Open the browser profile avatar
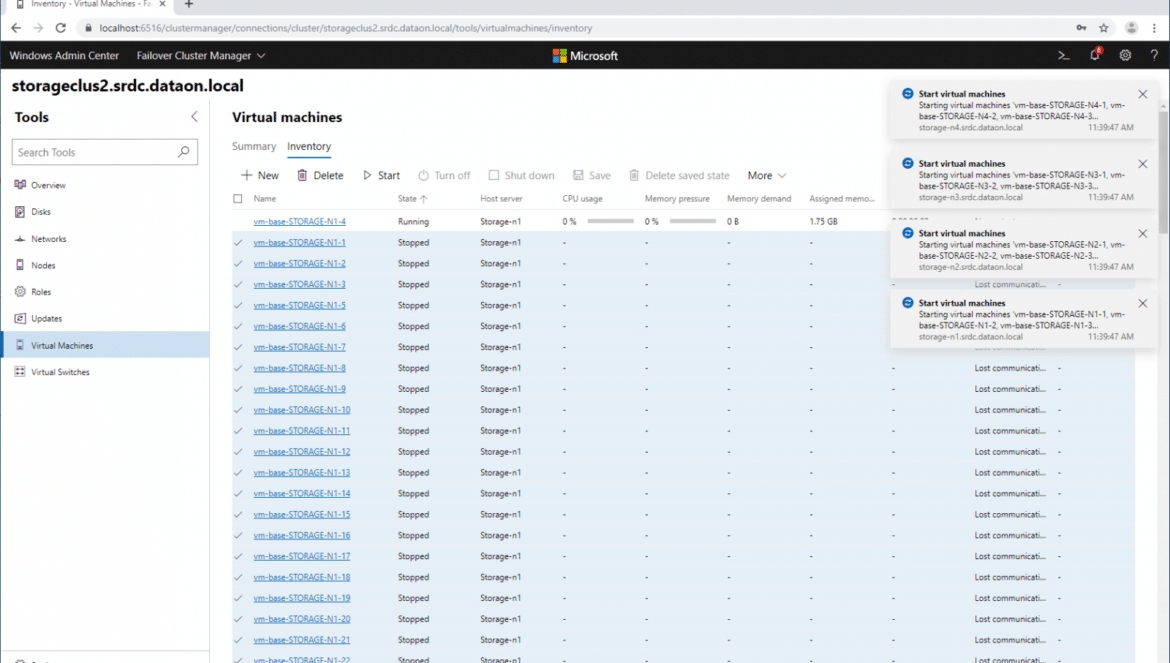 click(1131, 28)
